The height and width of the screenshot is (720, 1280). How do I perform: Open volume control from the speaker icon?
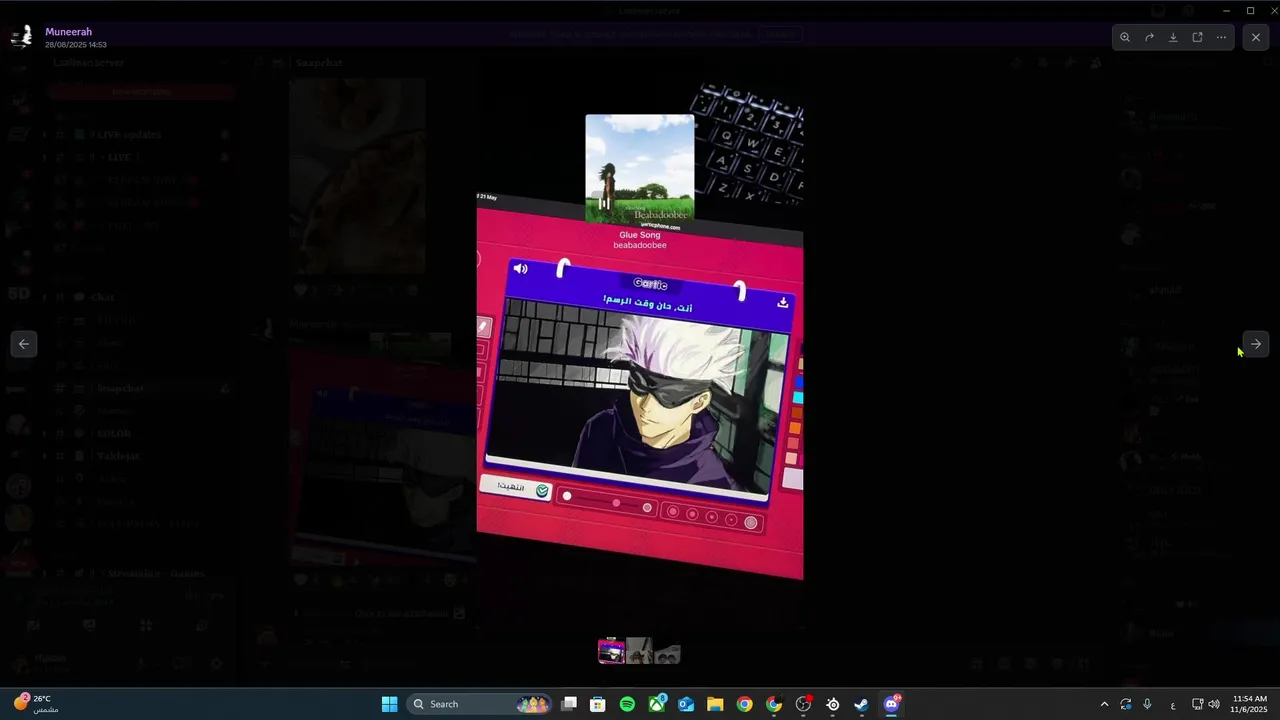pos(1214,704)
